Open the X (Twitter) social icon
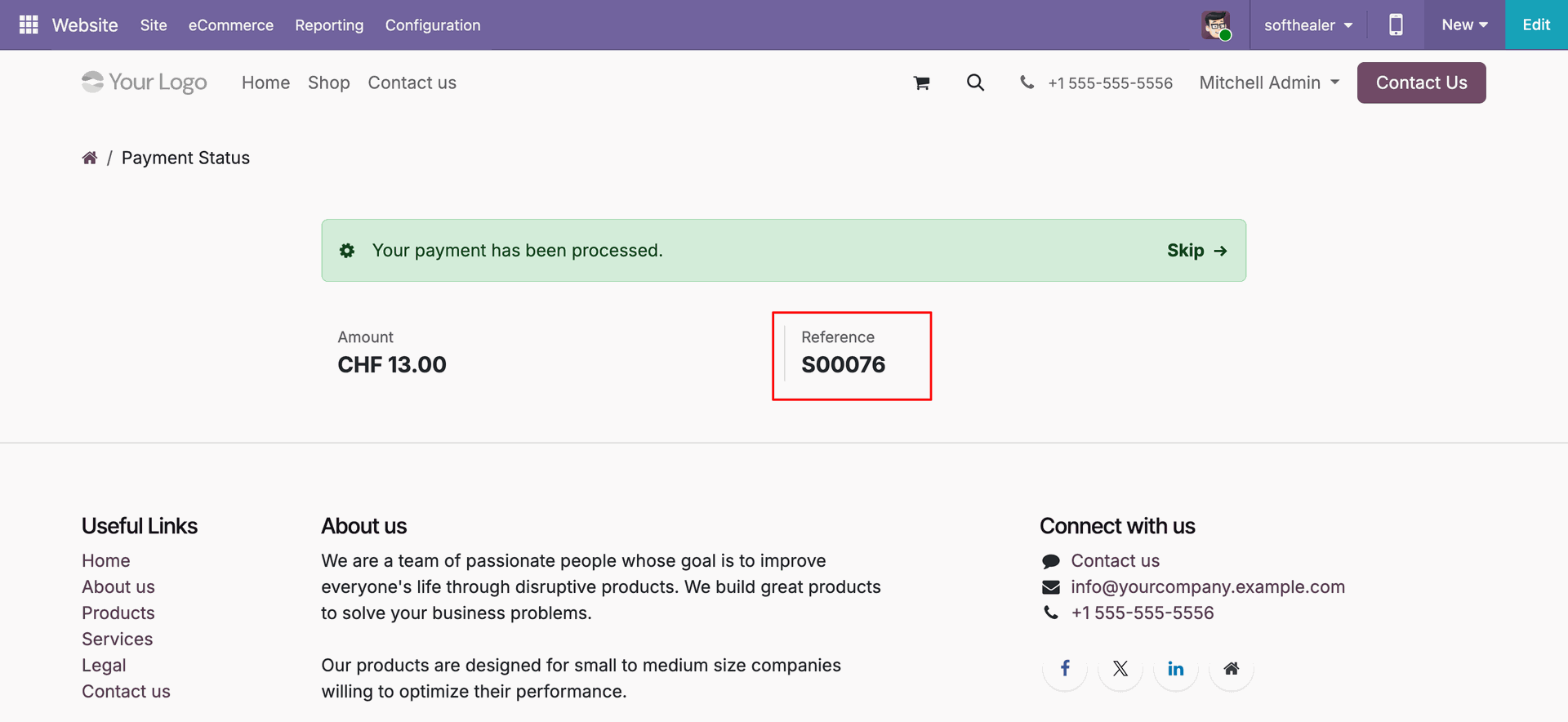 click(1120, 668)
